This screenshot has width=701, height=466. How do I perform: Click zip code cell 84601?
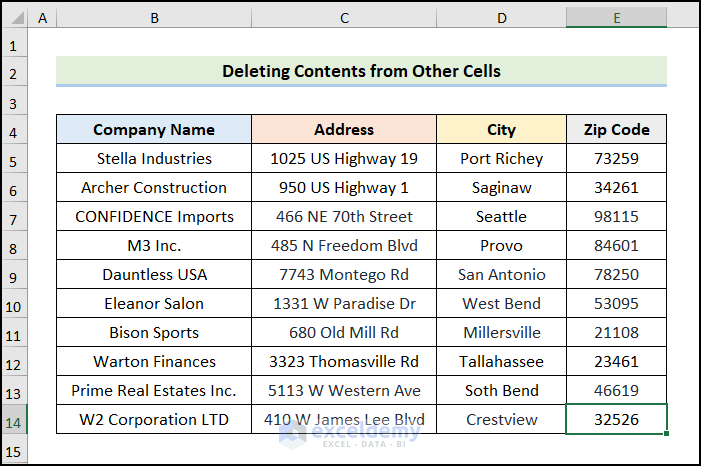point(616,246)
